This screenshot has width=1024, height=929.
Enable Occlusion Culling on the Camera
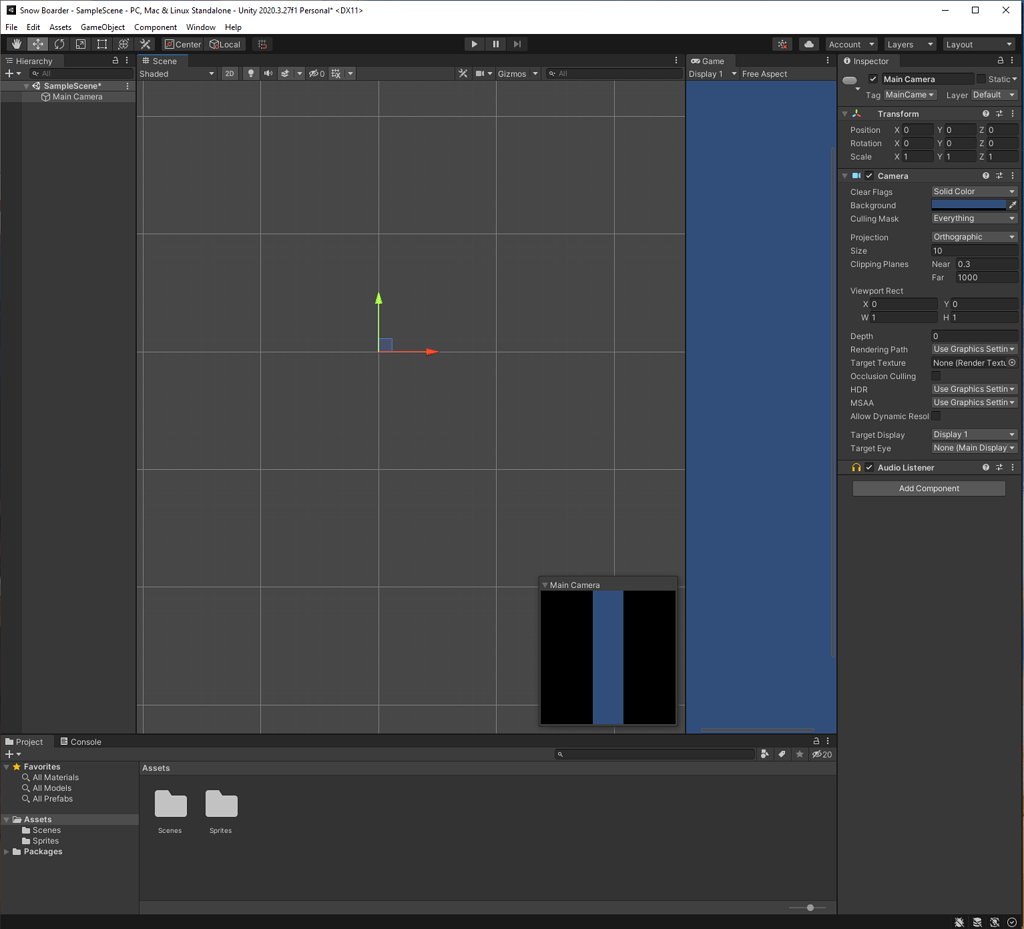(937, 376)
